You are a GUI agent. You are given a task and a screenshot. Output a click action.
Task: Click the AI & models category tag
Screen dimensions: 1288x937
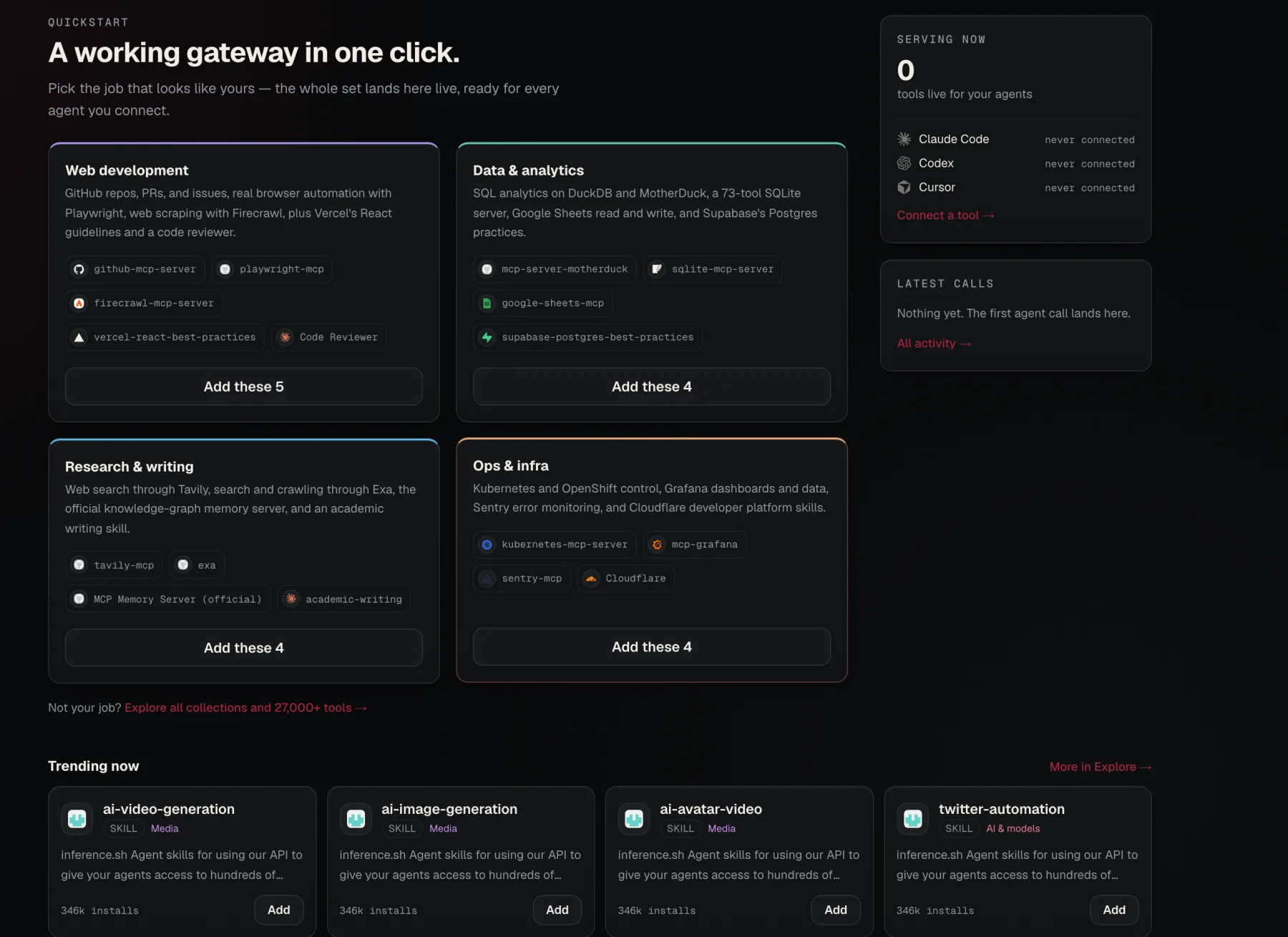(x=1013, y=828)
